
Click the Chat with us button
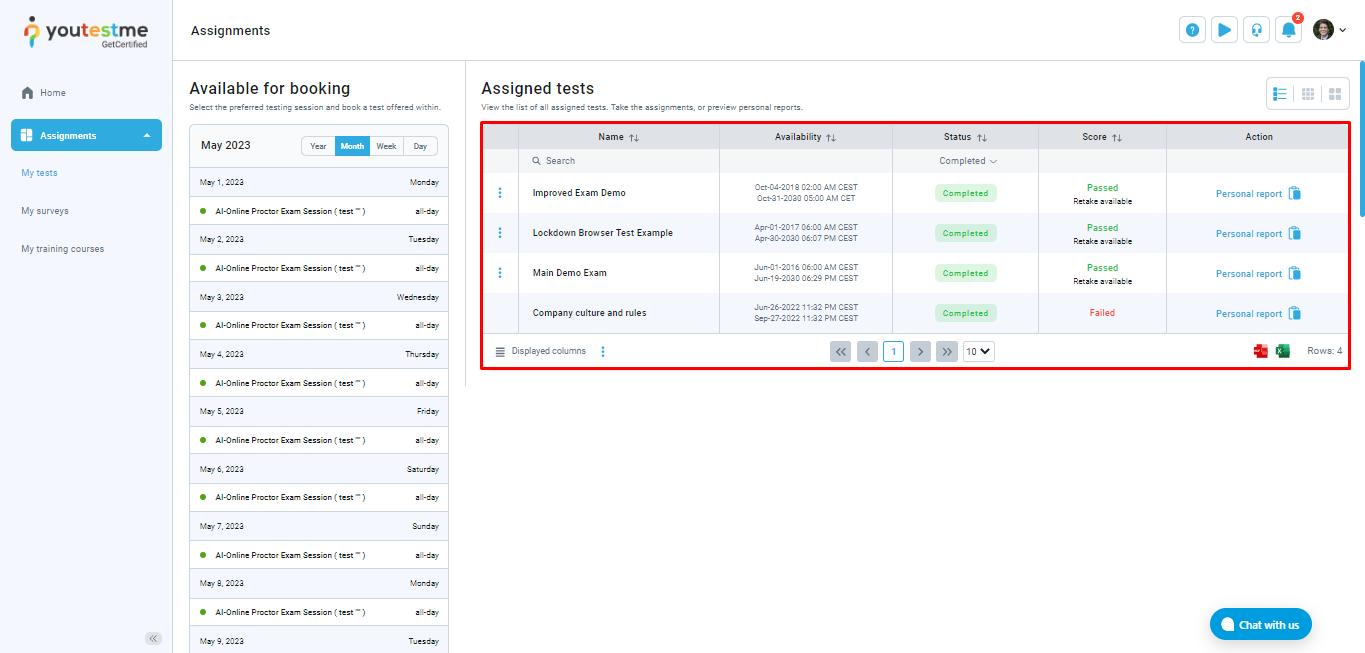click(1260, 625)
